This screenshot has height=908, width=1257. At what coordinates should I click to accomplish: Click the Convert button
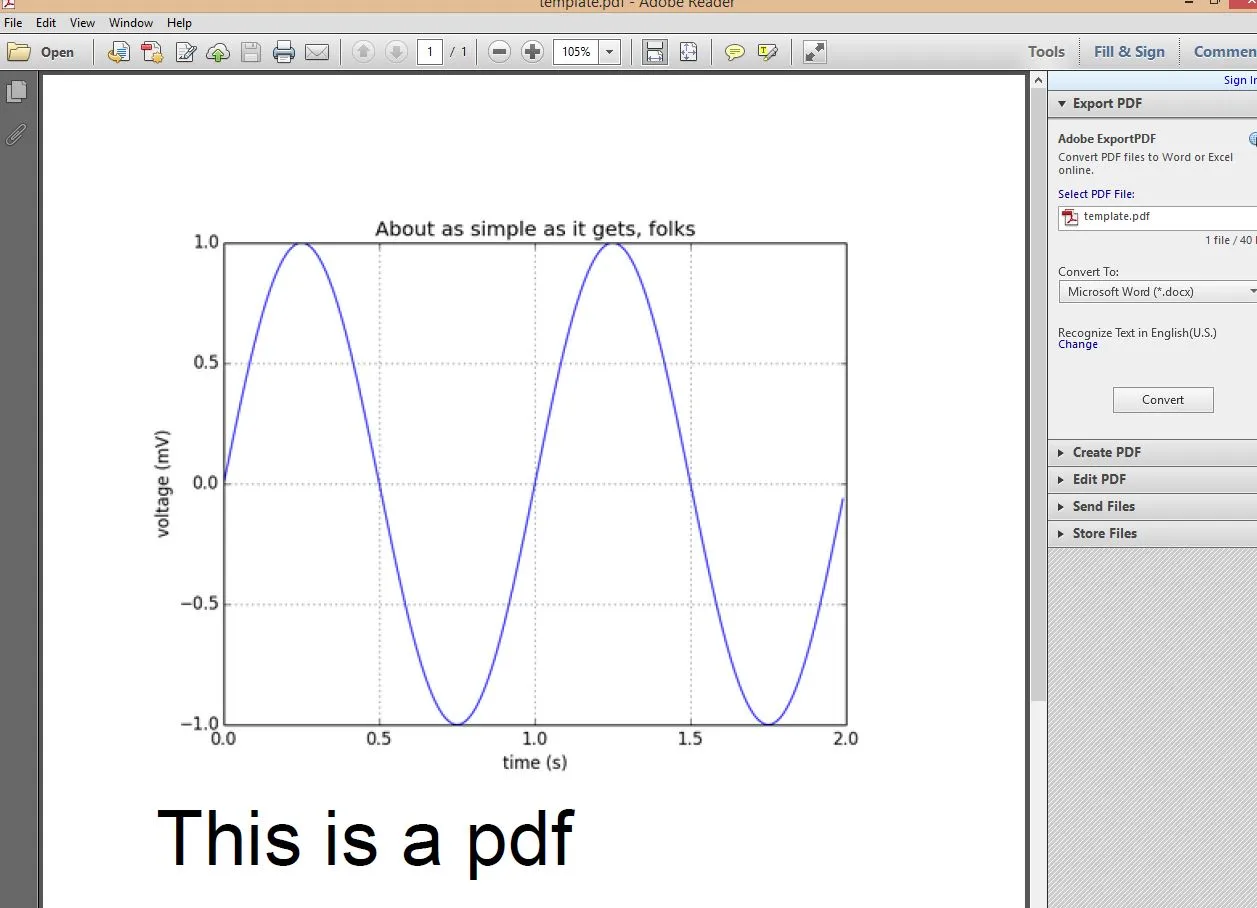tap(1163, 400)
